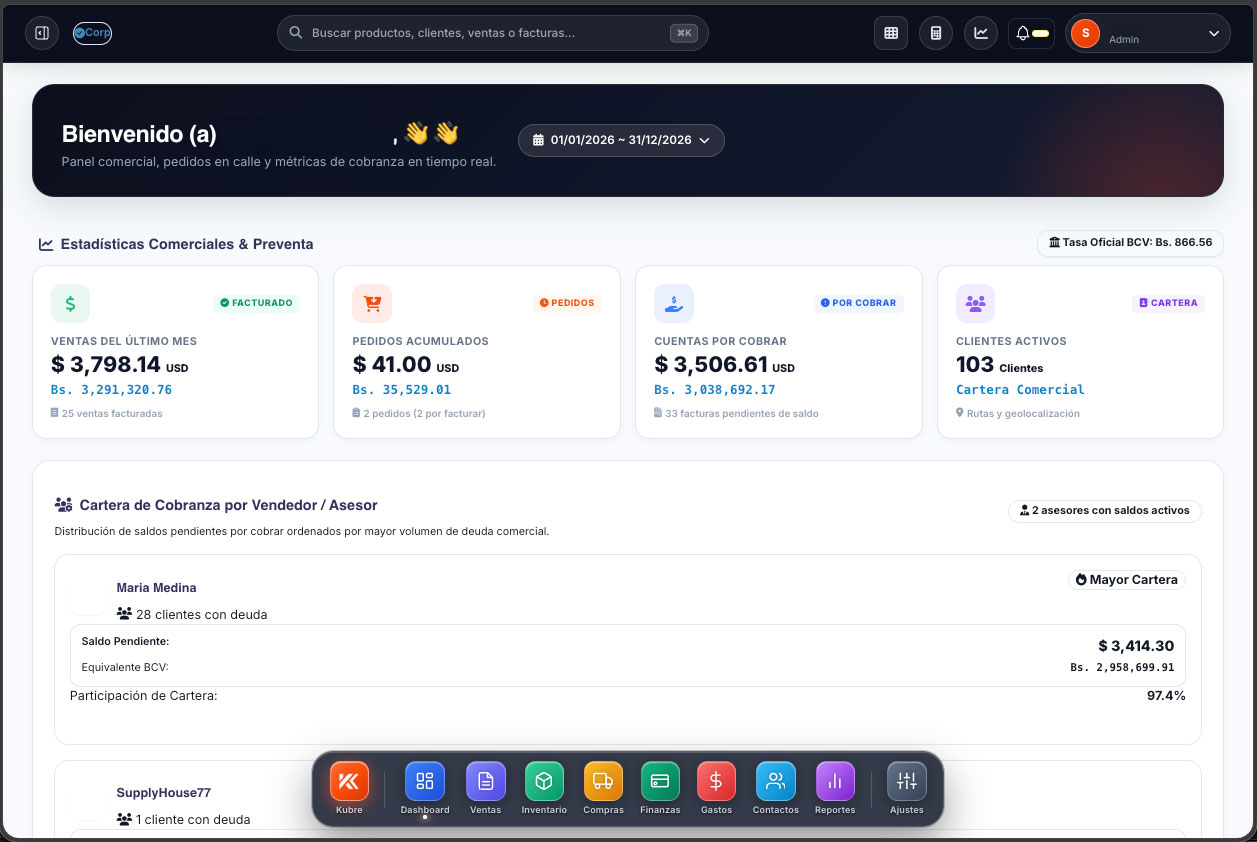Viewport: 1257px width, 842px height.
Task: Click Bs. 3,038,692.17 value
Action: pos(715,390)
